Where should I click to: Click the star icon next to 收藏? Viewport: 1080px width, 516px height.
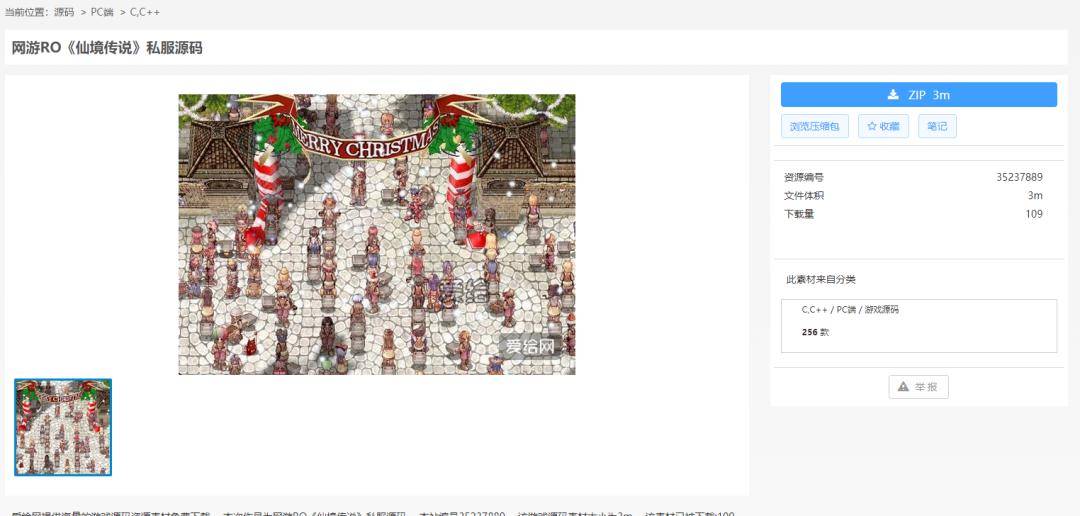point(872,126)
